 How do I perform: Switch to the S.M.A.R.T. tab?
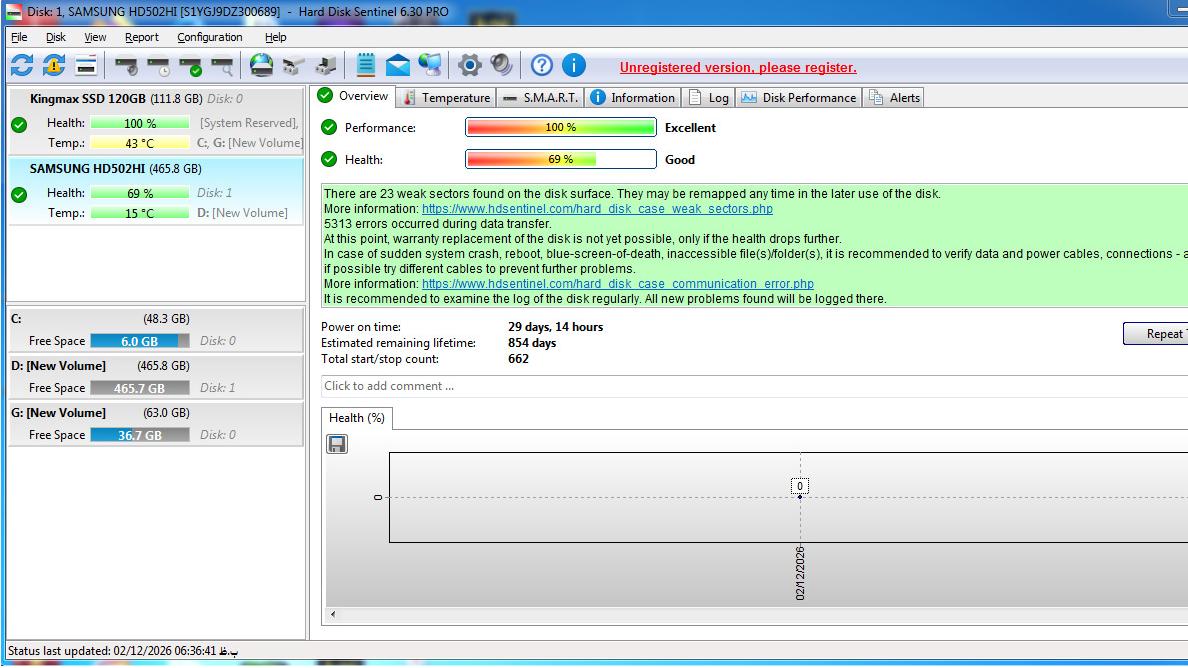pyautogui.click(x=540, y=97)
